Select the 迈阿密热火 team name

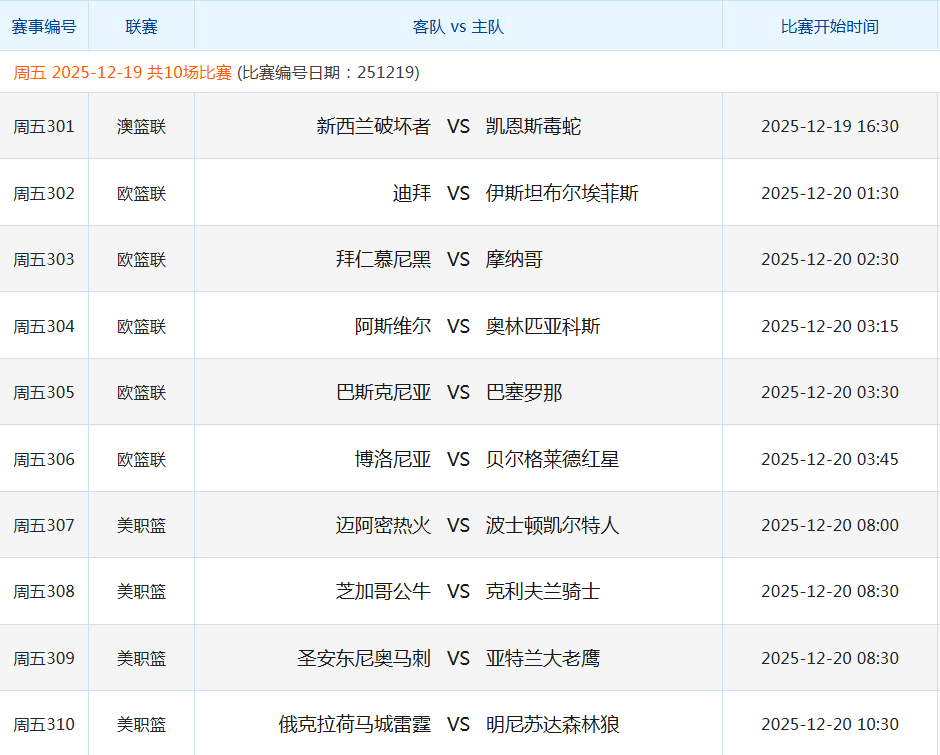pyautogui.click(x=388, y=524)
